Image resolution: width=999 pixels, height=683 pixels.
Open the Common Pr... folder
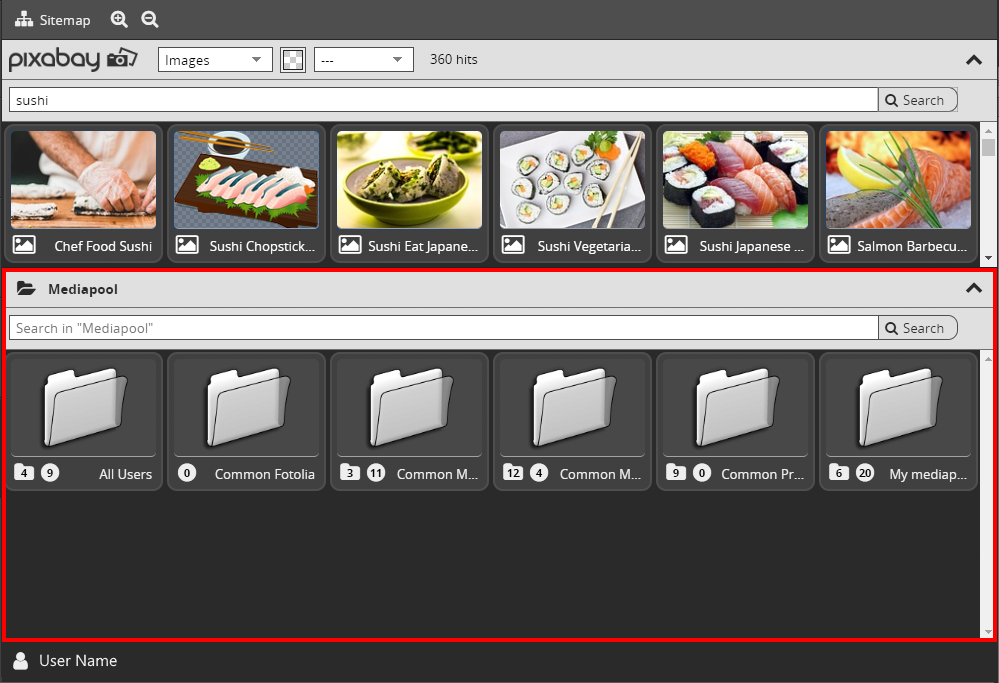pos(736,422)
